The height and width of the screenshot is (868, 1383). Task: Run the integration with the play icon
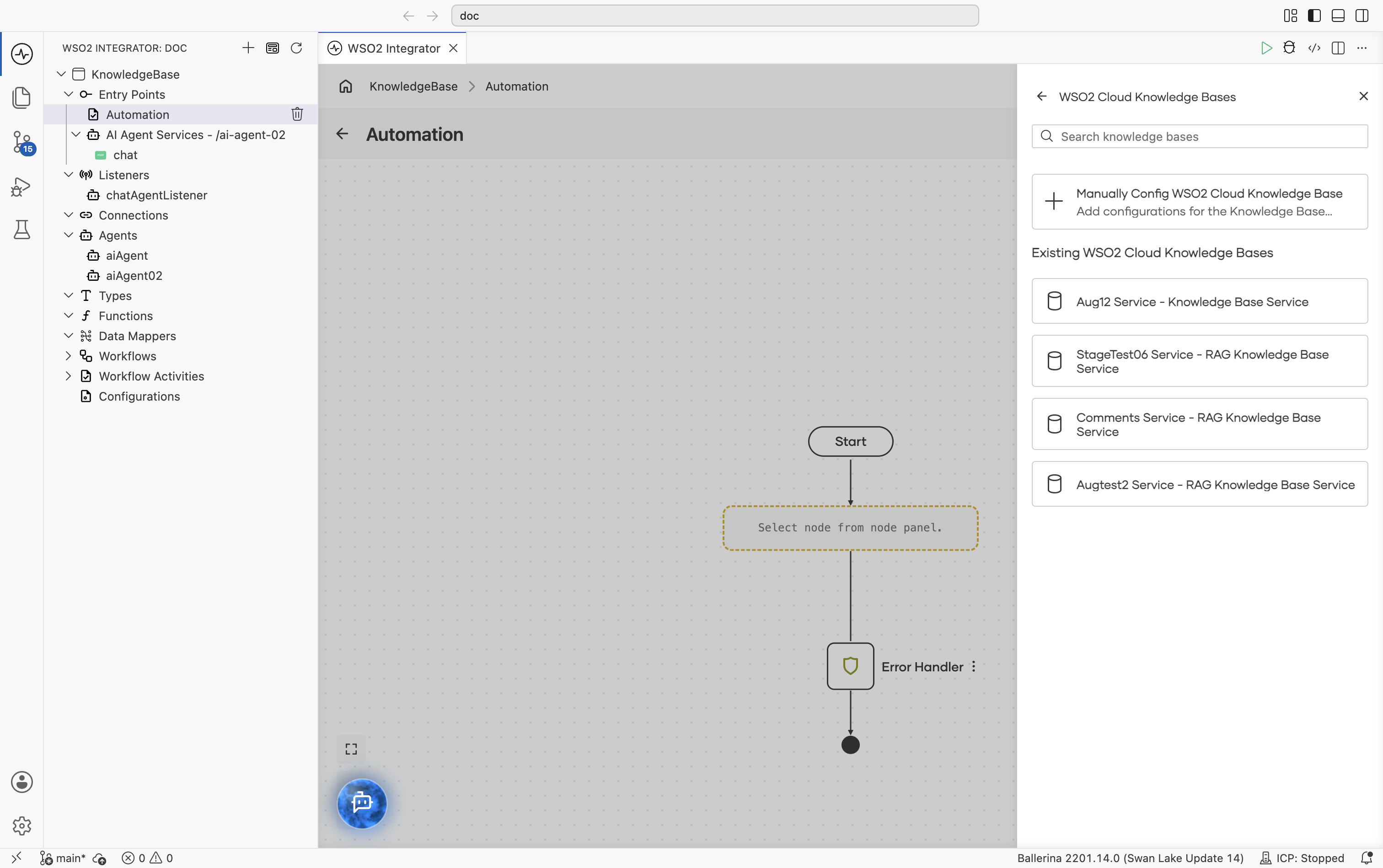[1266, 48]
